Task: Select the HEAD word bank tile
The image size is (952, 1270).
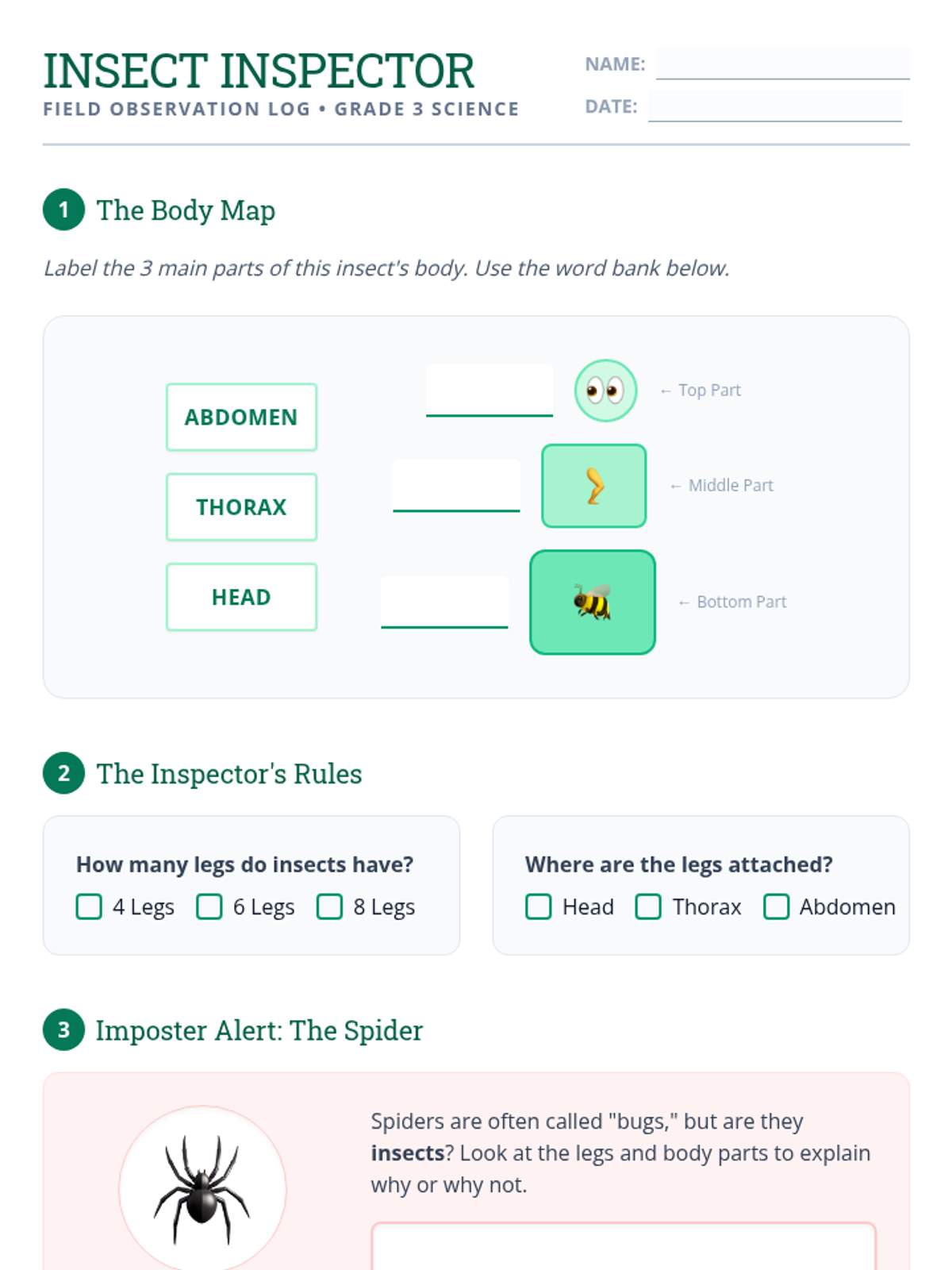Action: click(x=241, y=597)
